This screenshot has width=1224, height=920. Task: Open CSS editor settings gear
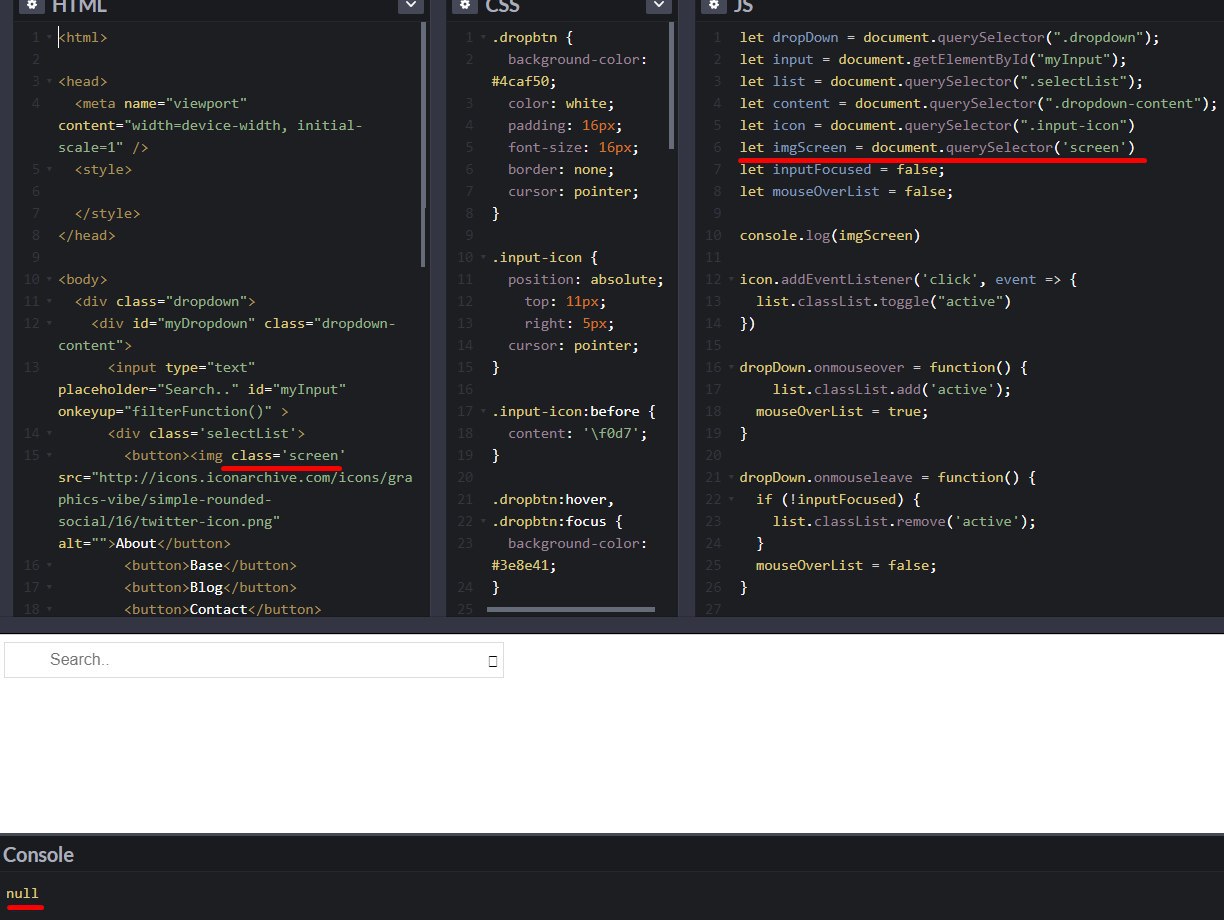pos(465,5)
